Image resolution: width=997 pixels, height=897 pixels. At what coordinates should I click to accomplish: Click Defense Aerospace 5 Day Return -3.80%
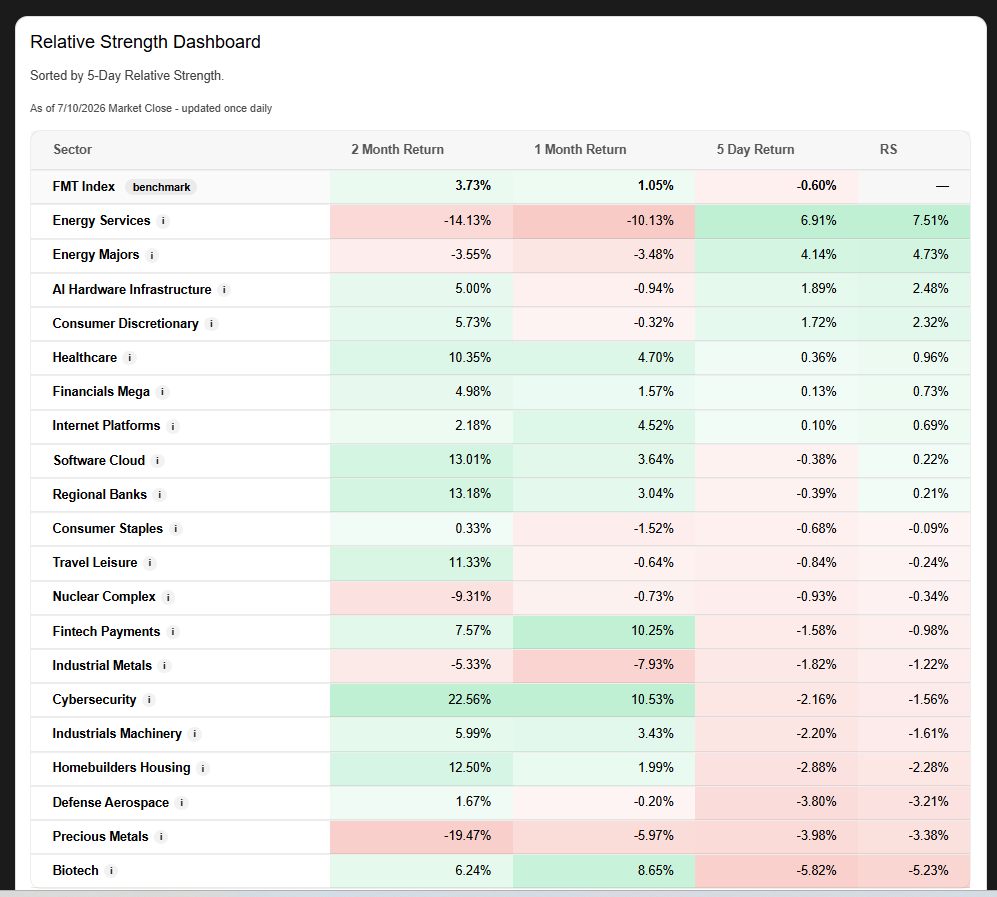(816, 802)
